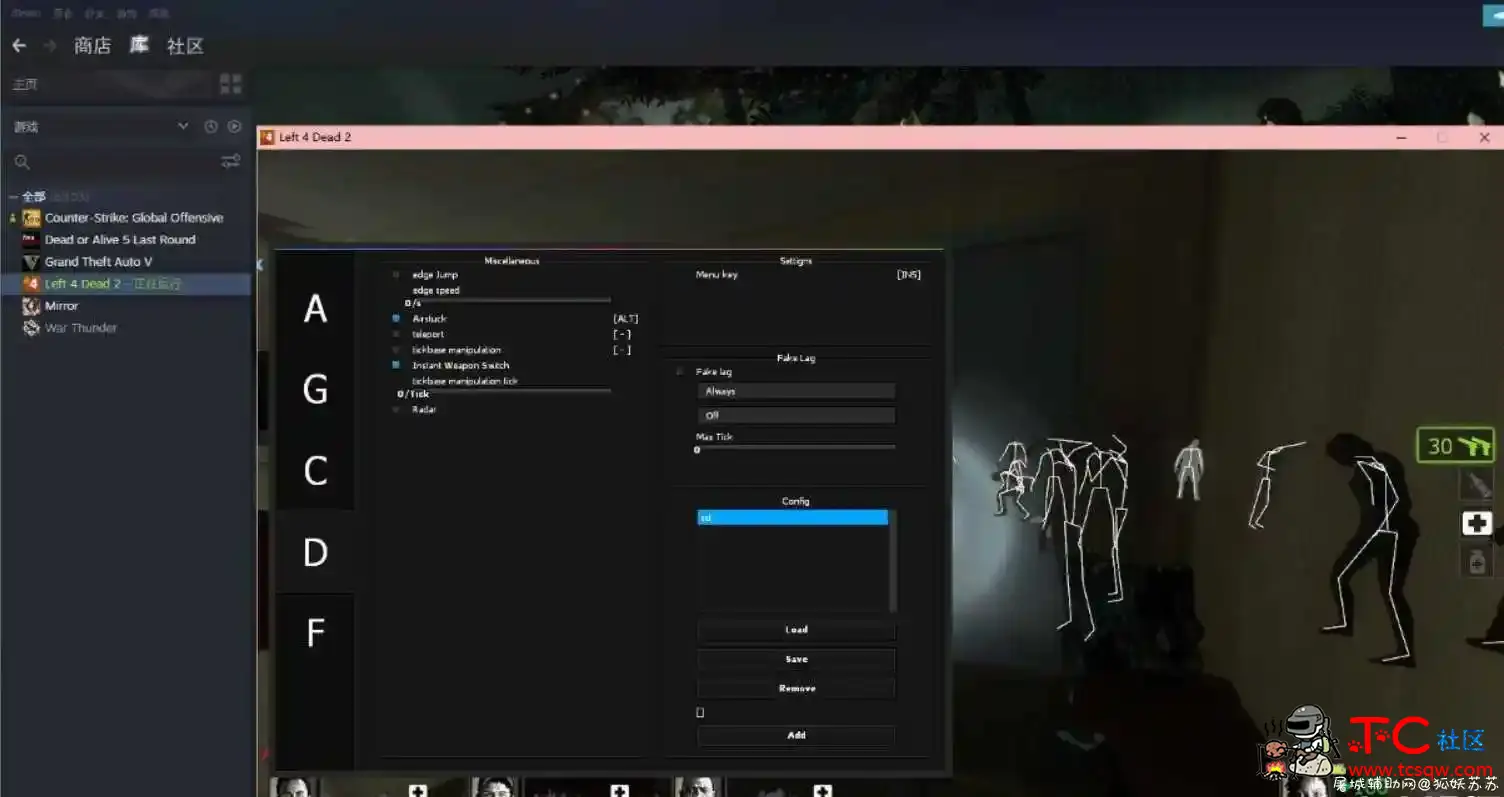Click the Dead or Alive 5 icon

point(31,240)
